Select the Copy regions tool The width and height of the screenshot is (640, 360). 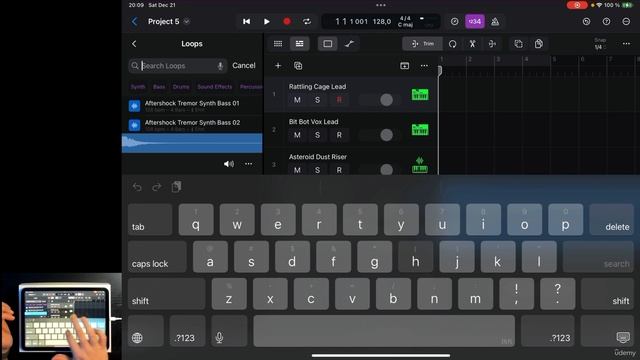(518, 44)
